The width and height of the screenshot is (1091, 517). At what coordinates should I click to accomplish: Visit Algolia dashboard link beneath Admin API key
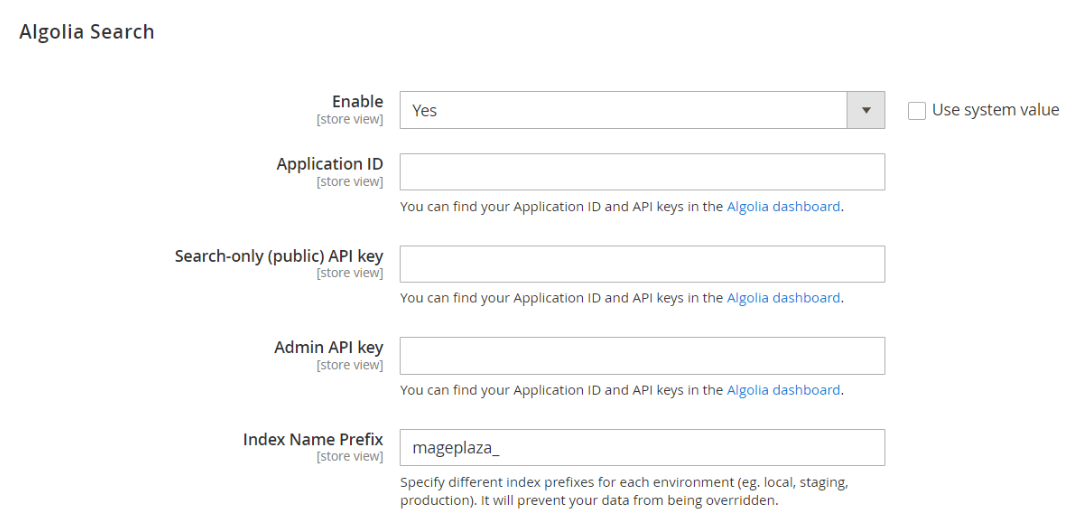point(783,390)
